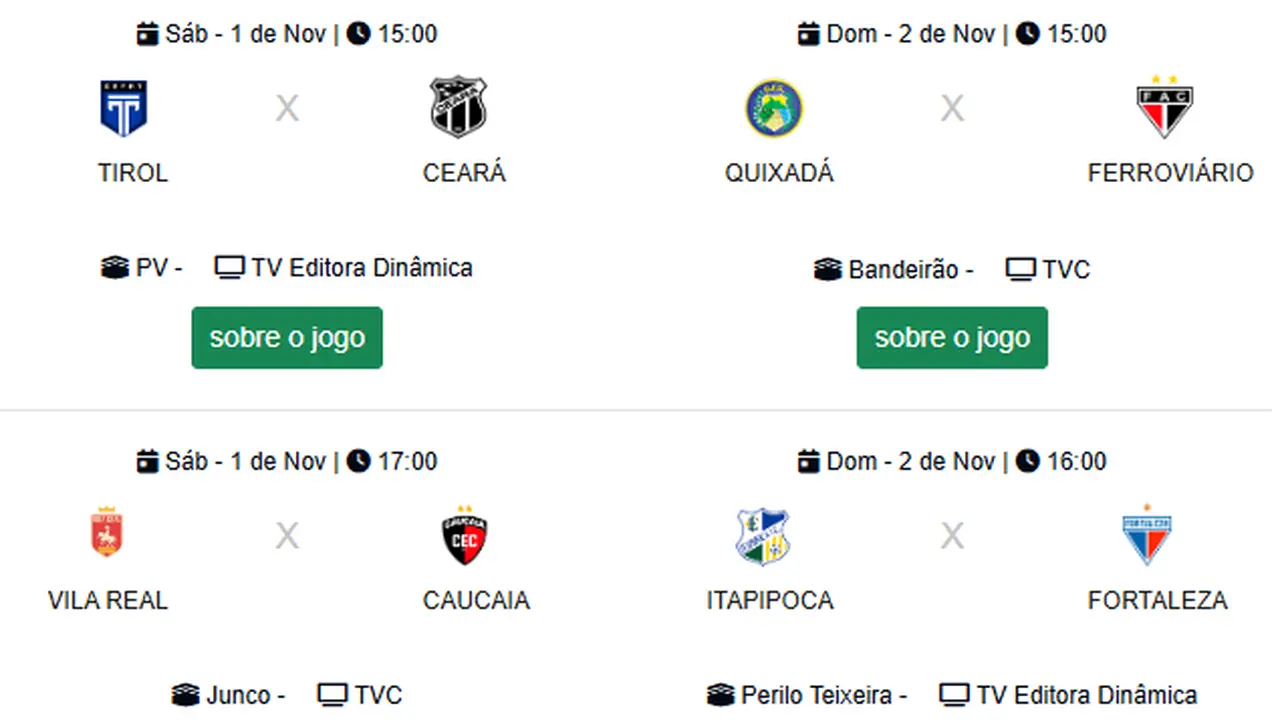The height and width of the screenshot is (728, 1280).
Task: Click the TVC broadcast label for Vila Real match
Action: click(378, 695)
